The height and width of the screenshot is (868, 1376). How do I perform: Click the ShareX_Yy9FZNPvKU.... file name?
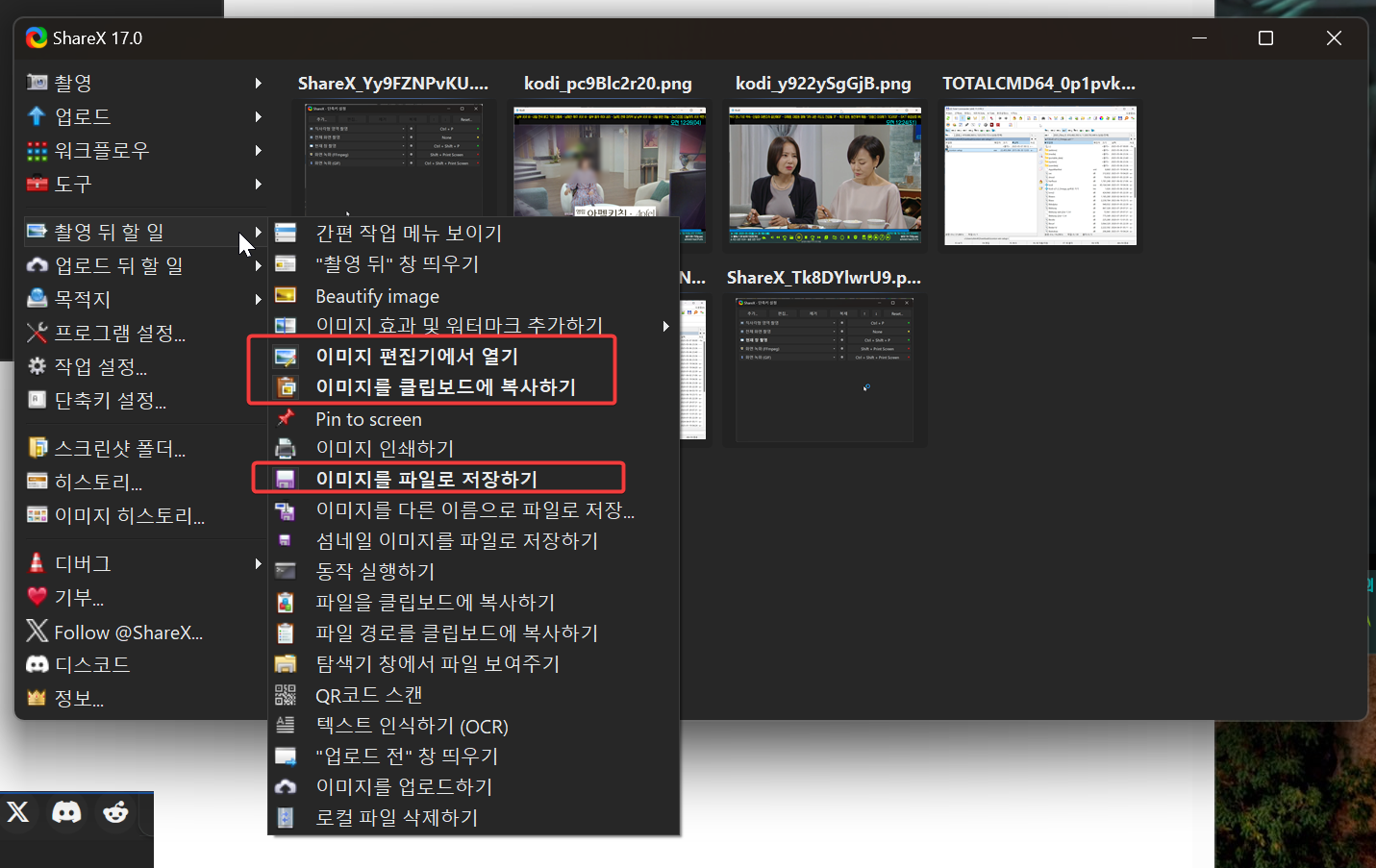[393, 84]
